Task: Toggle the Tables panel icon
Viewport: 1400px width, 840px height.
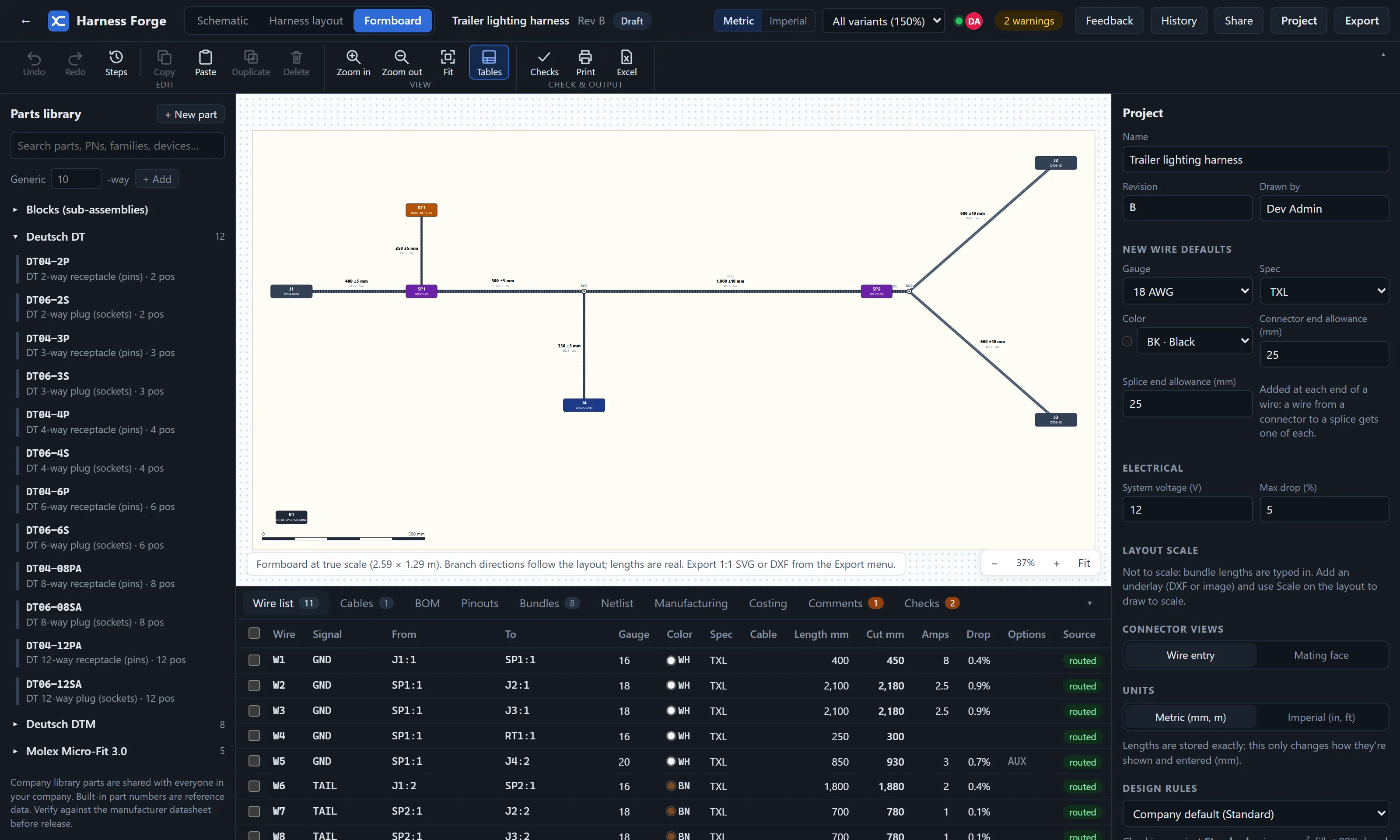Action: point(489,57)
